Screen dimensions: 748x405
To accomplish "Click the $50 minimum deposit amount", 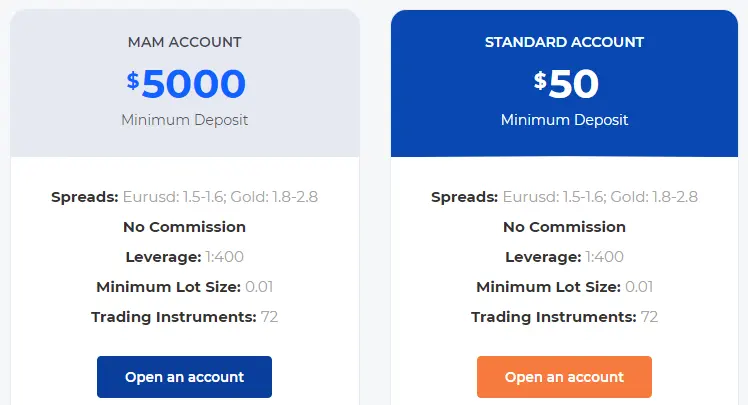I will (x=566, y=83).
